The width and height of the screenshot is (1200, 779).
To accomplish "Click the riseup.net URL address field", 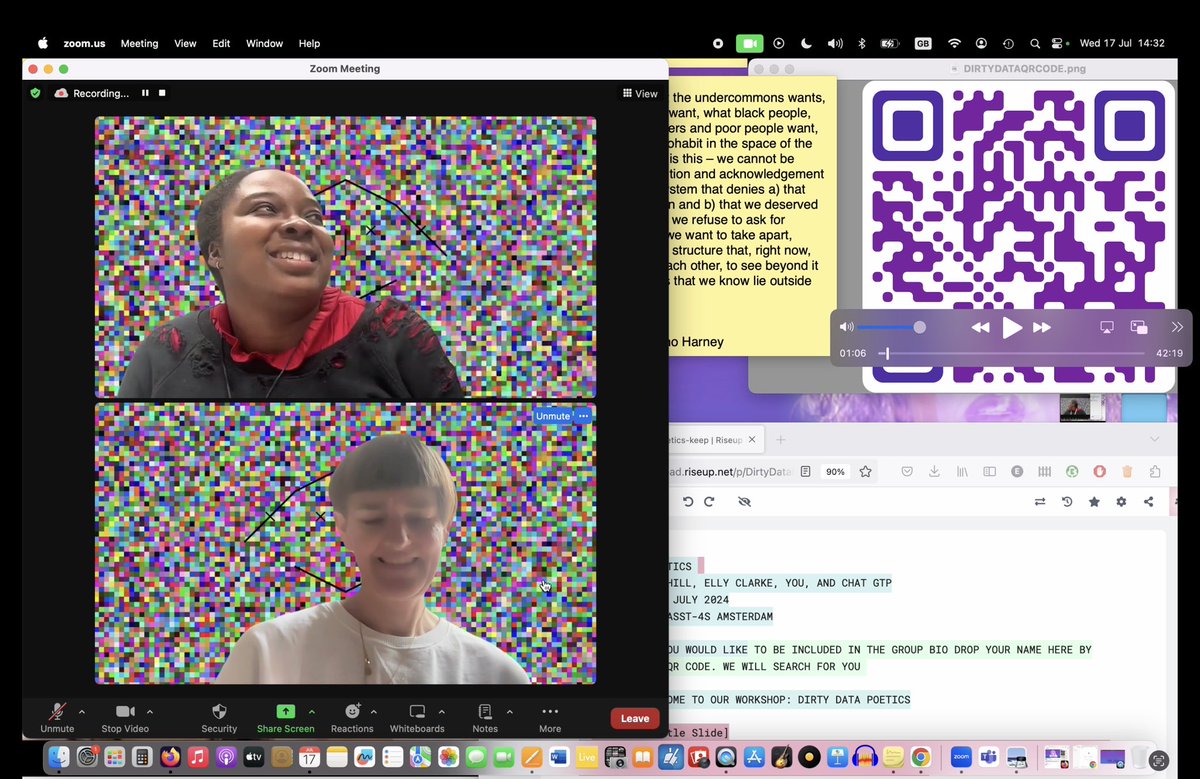I will pyautogui.click(x=732, y=471).
